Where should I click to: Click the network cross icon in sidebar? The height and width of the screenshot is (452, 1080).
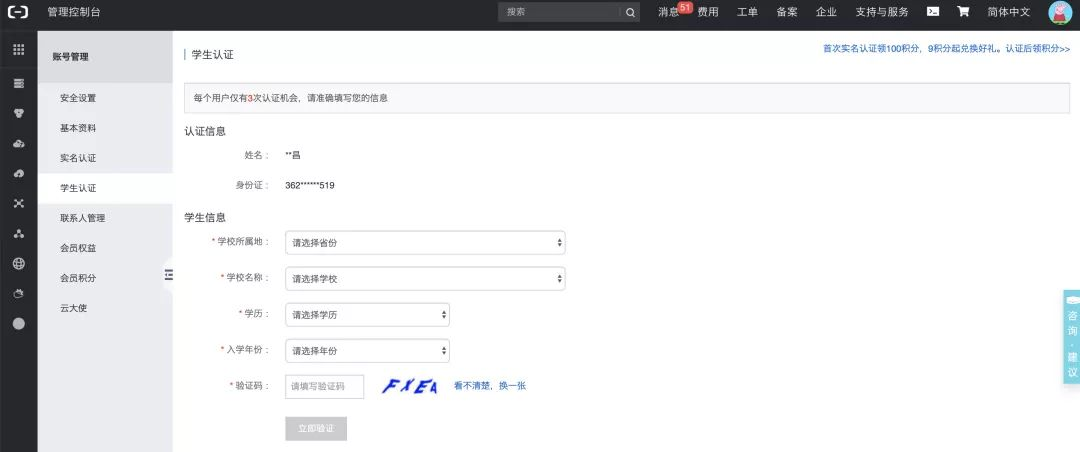coord(19,203)
